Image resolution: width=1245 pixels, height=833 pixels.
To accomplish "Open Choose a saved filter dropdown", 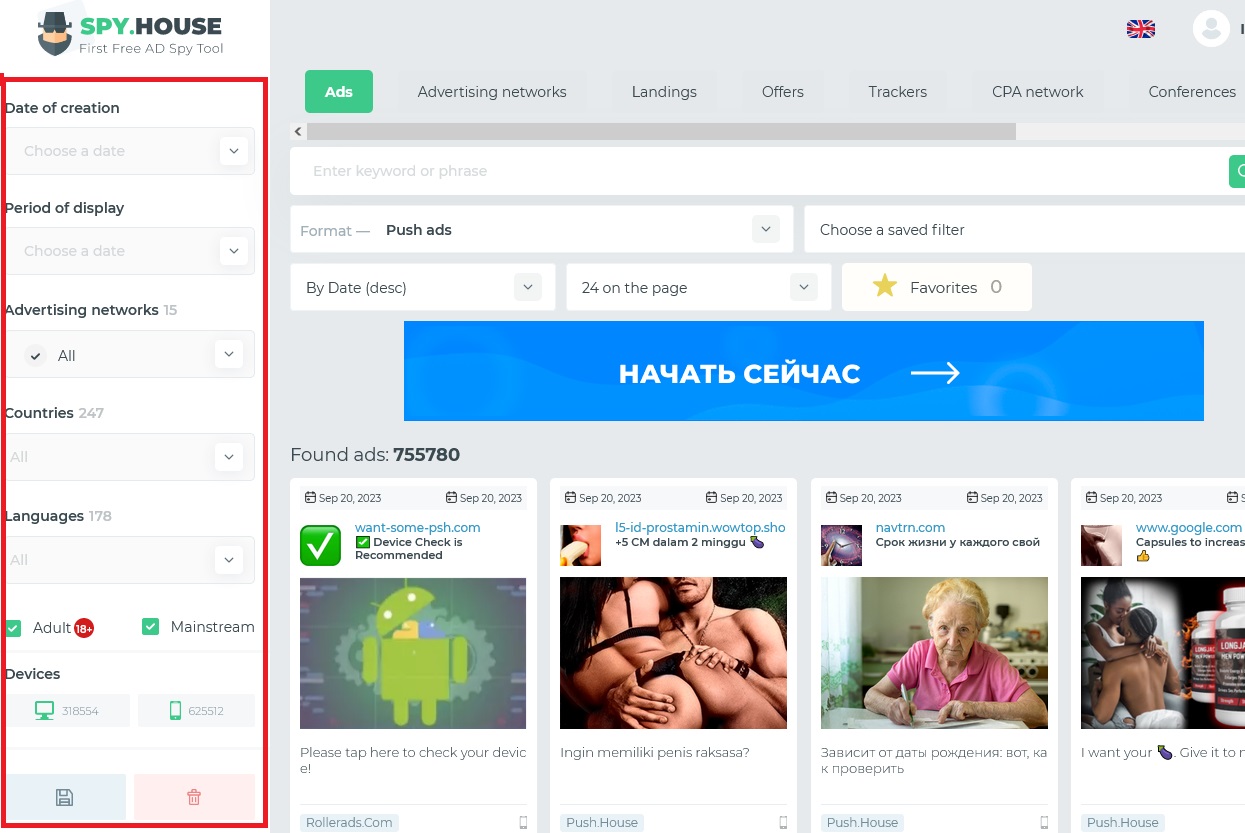I will coord(1024,230).
